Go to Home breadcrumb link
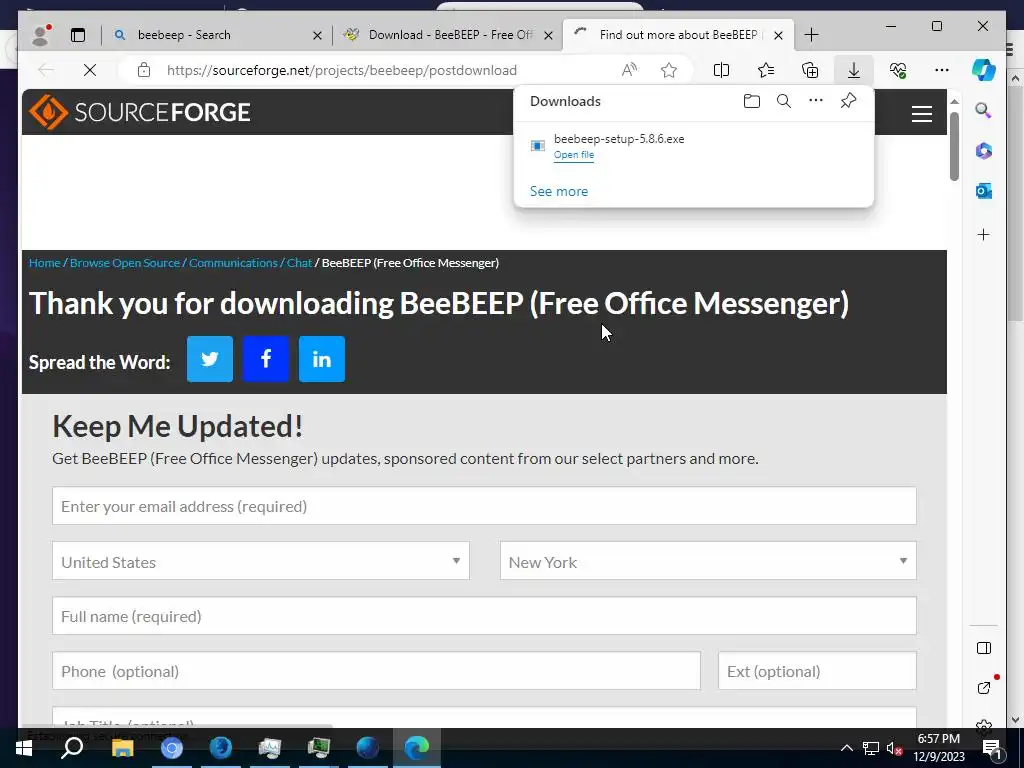The image size is (1024, 768). [x=44, y=263]
